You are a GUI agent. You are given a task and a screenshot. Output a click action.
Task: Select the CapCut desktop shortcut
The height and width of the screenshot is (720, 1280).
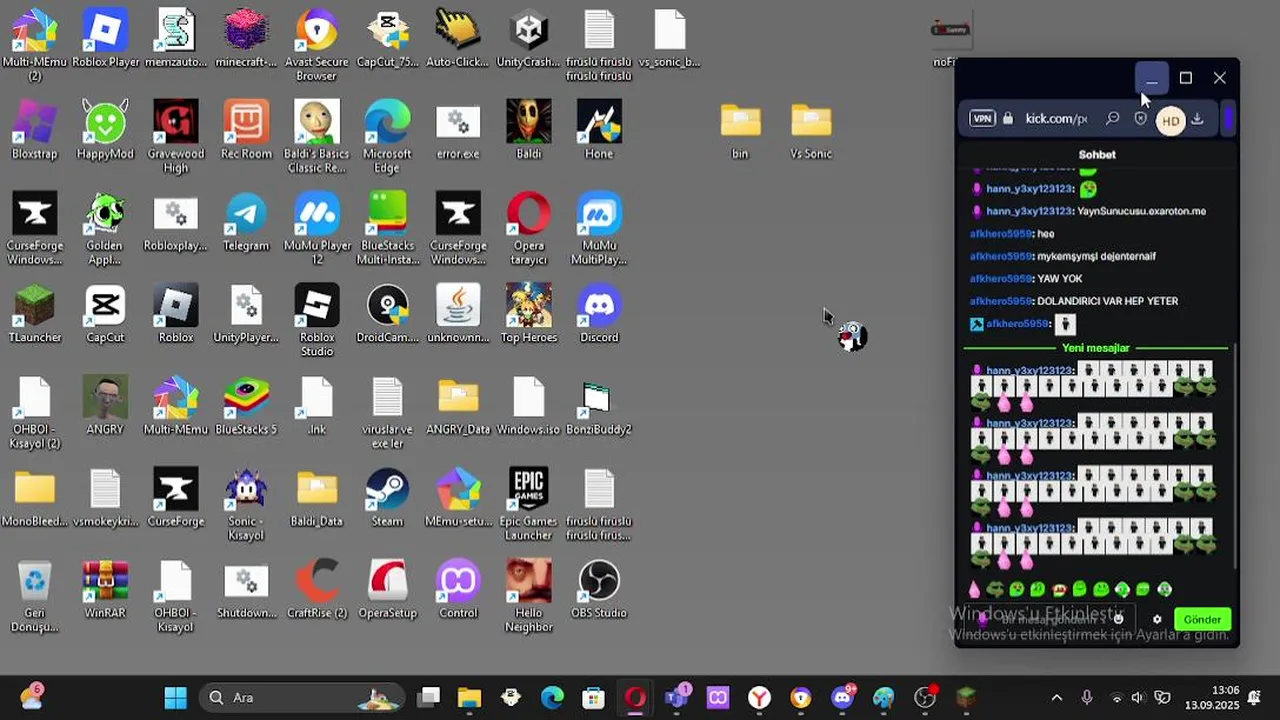coord(105,314)
